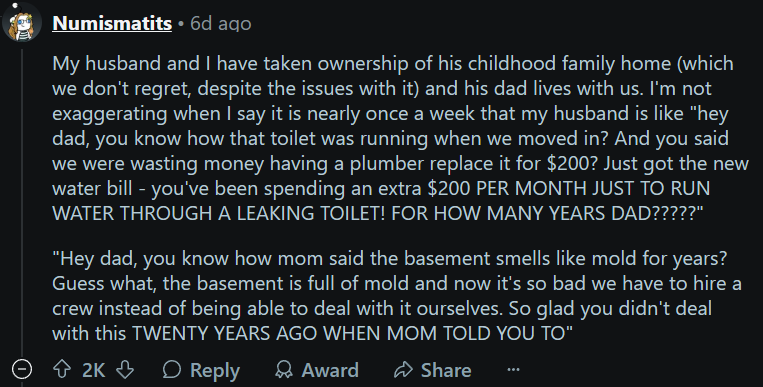Viewport: 763px width, 387px height.
Task: Click the Award button label
Action: click(330, 370)
